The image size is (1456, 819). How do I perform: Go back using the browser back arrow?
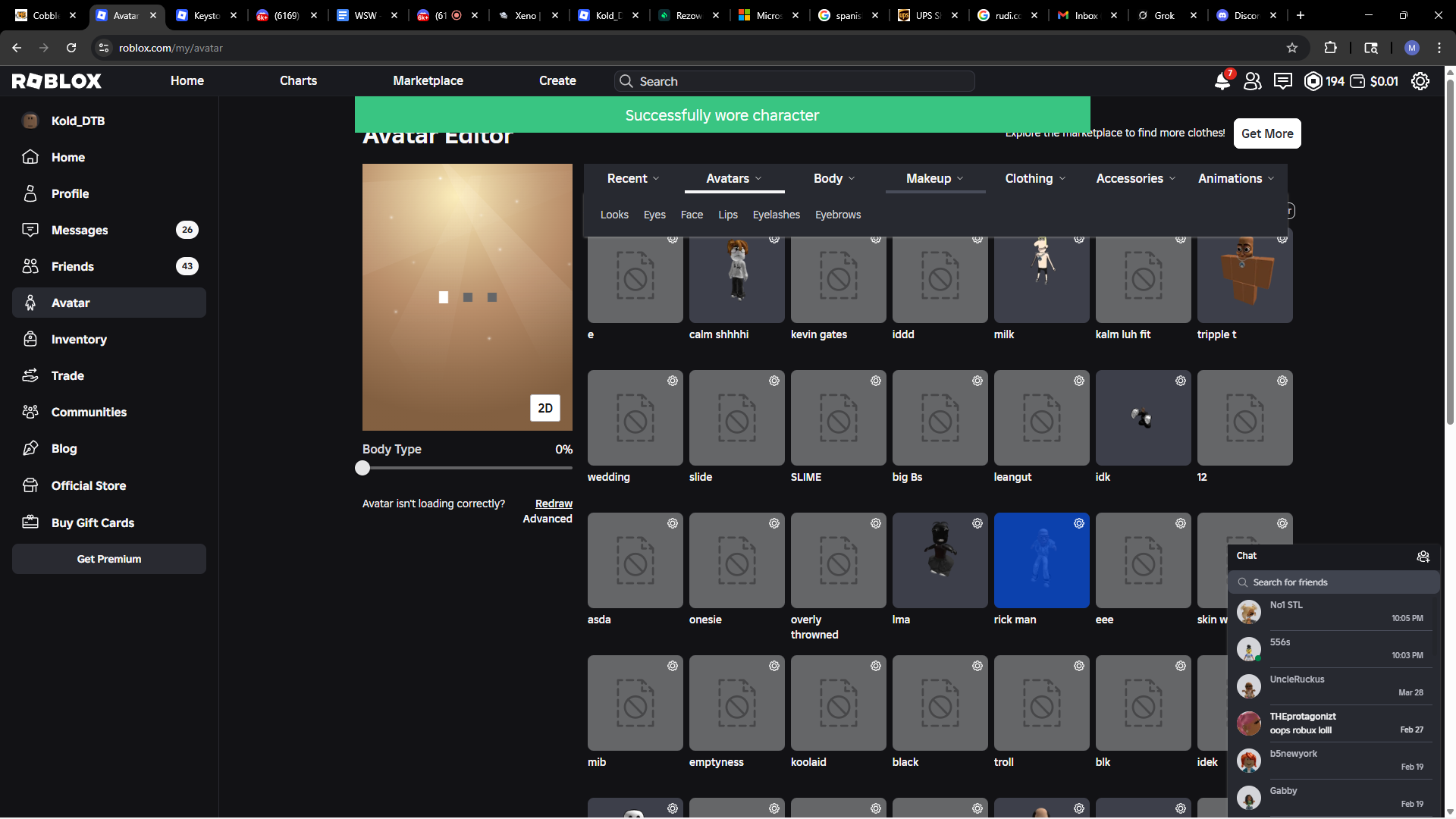pos(17,48)
